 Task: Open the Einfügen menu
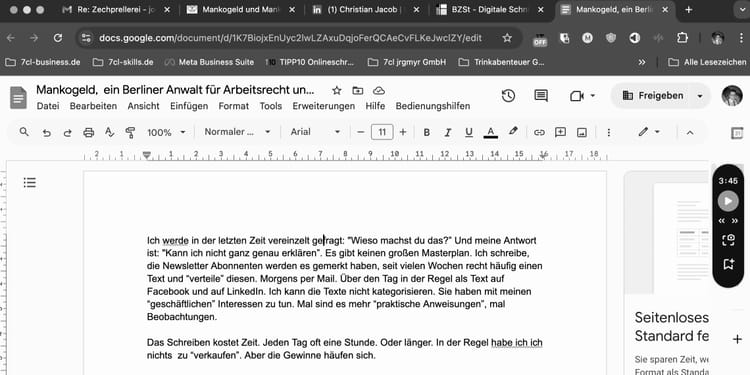[189, 106]
